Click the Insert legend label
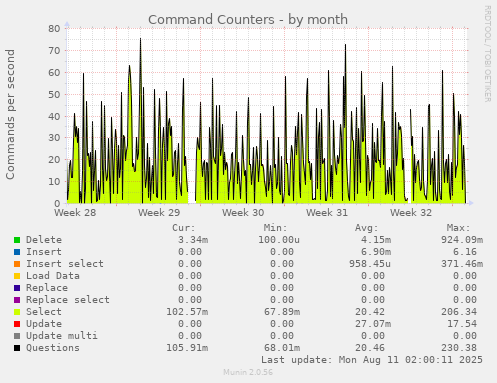The image size is (497, 383). [44, 252]
